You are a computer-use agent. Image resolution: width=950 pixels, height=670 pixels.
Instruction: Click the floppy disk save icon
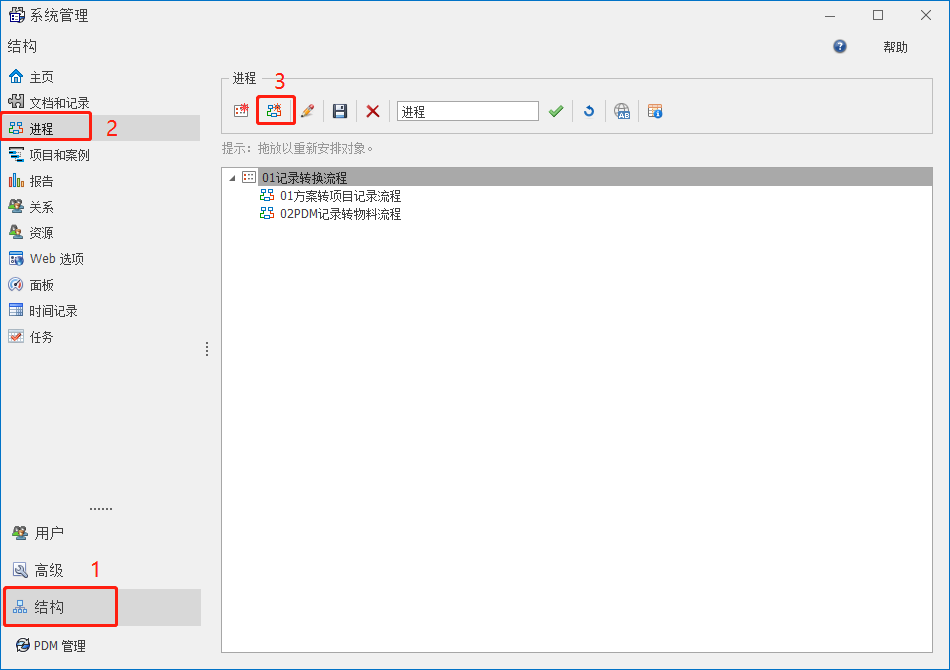coord(340,111)
